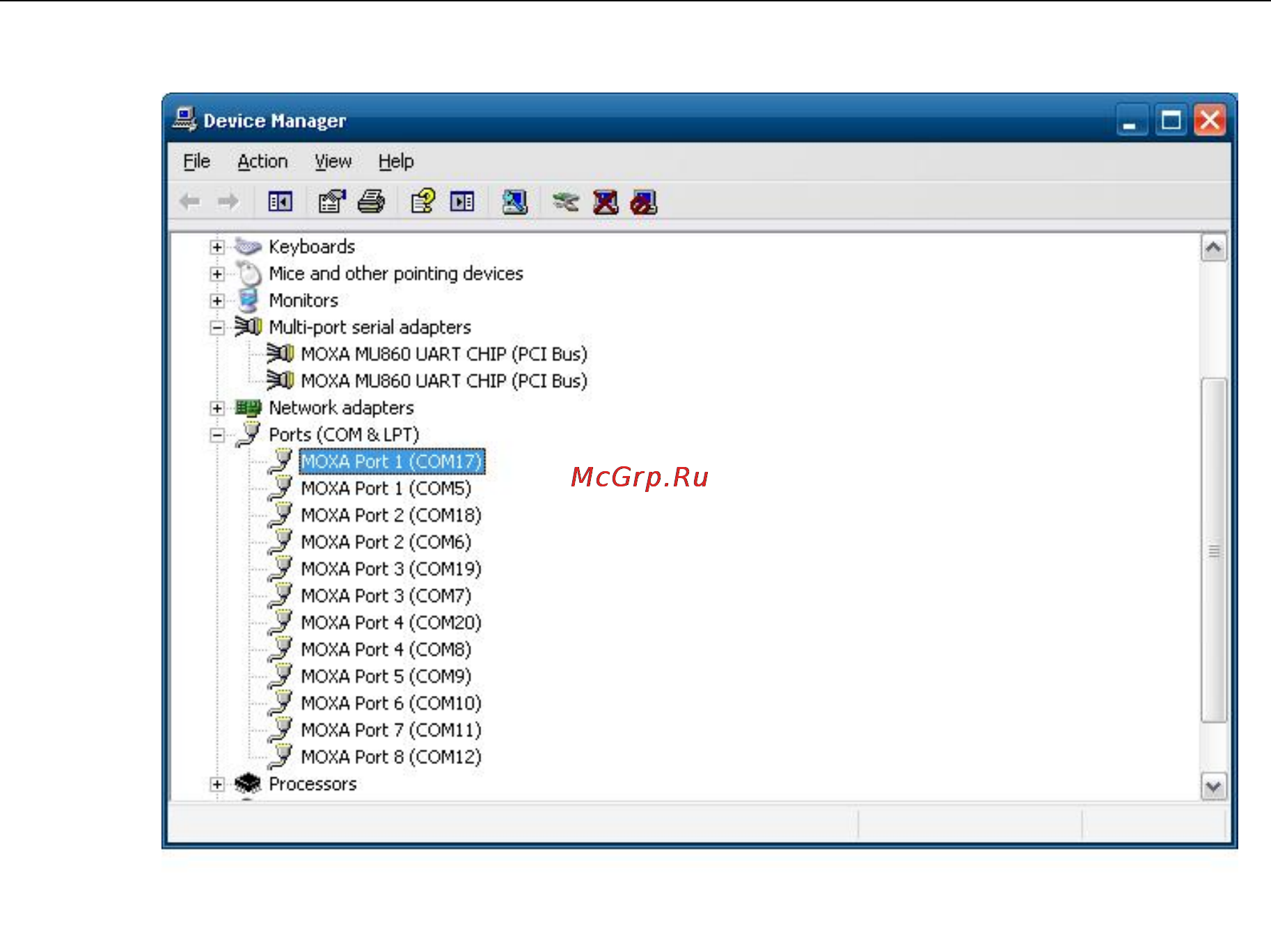The image size is (1271, 952).
Task: Click the Ports (COM & LPT) icon
Action: [x=248, y=434]
